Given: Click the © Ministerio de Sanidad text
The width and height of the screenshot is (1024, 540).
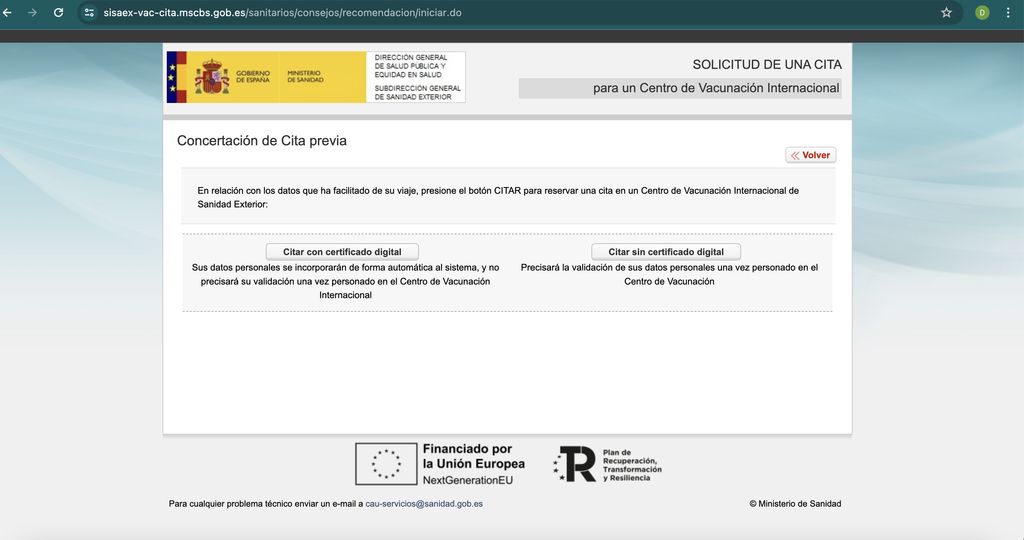Looking at the screenshot, I should click(x=795, y=503).
